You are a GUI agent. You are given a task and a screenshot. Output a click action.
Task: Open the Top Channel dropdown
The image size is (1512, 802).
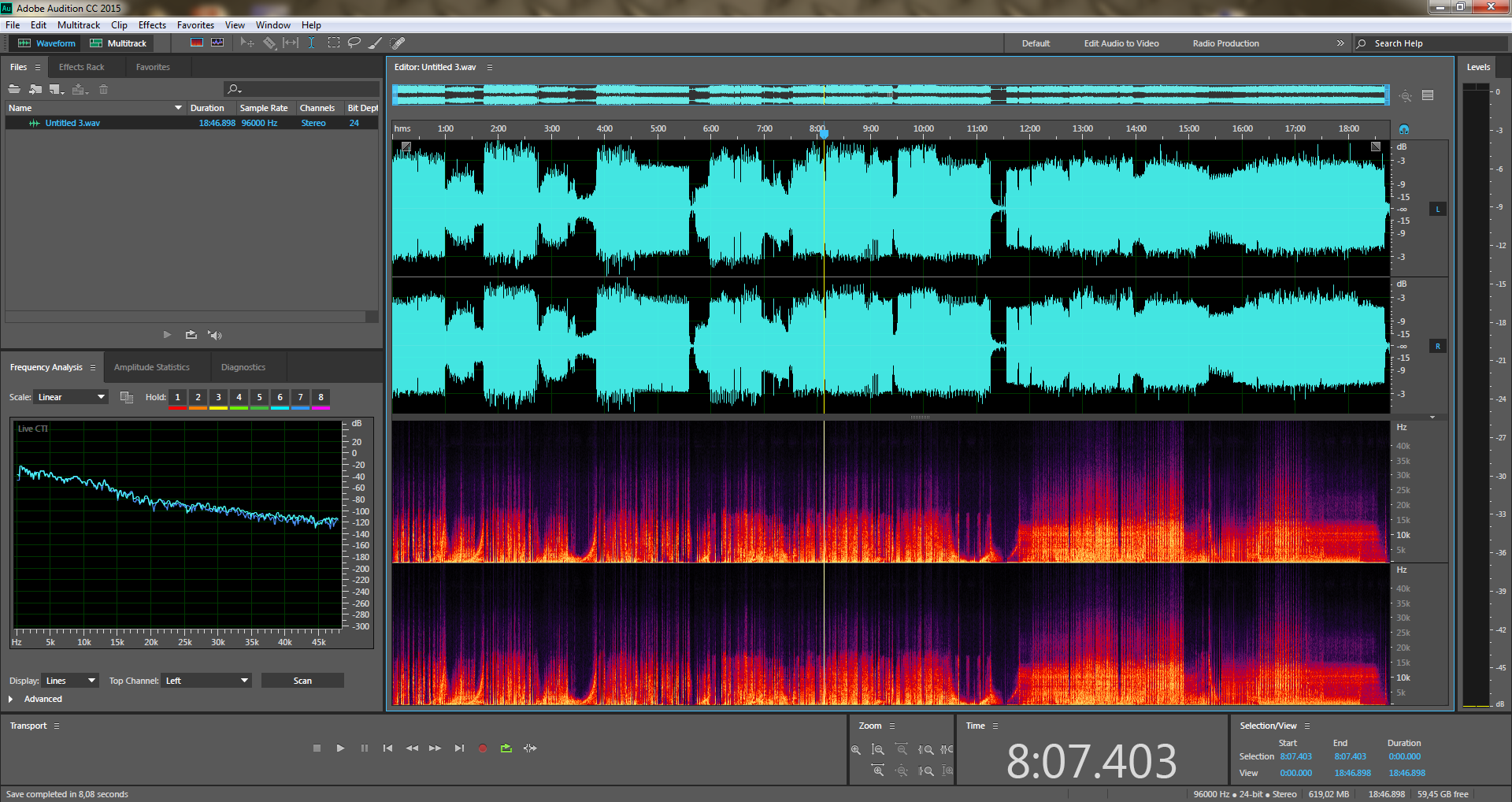(x=206, y=681)
